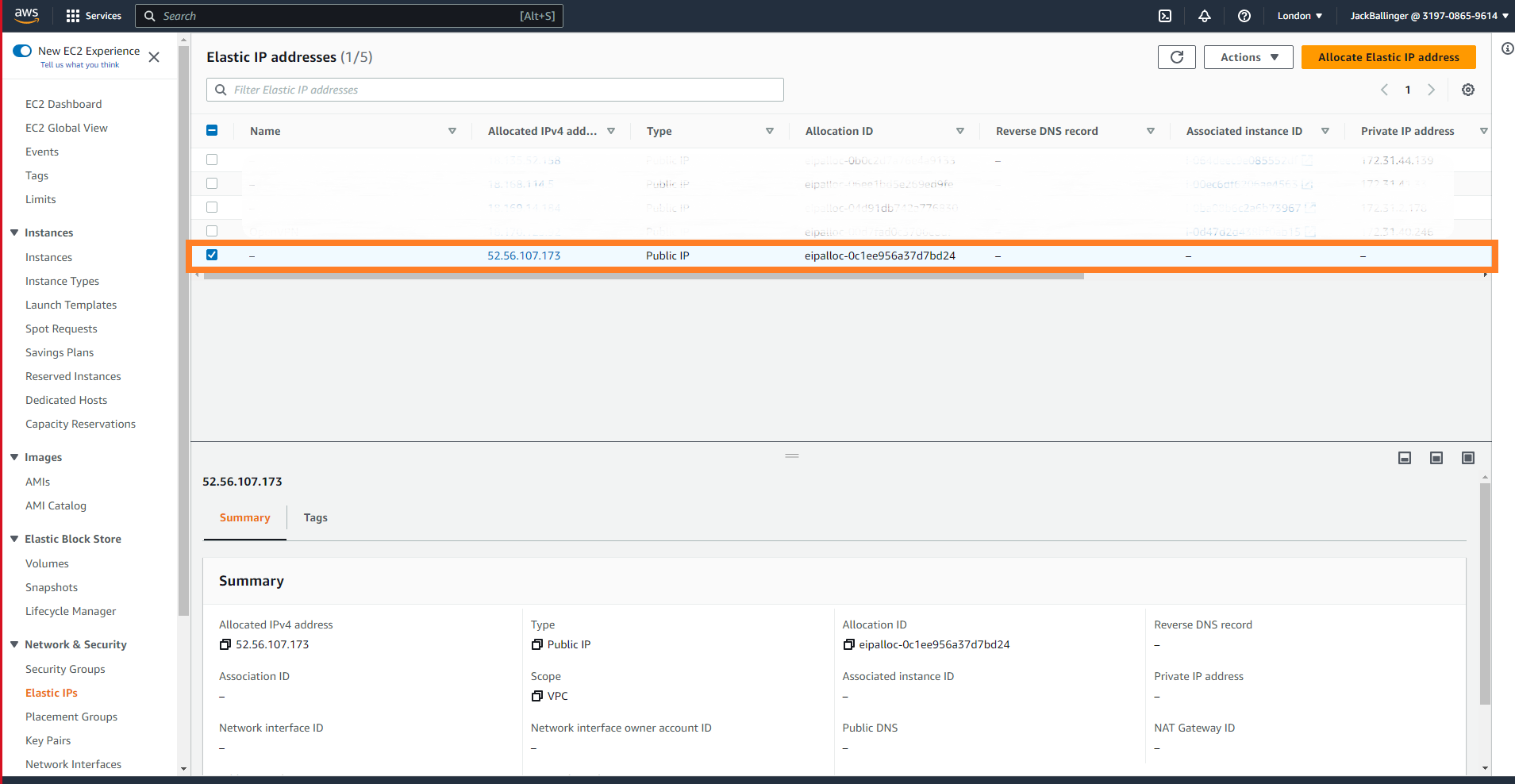Sort by Type column arrow
This screenshot has height=784, width=1515.
click(x=770, y=131)
